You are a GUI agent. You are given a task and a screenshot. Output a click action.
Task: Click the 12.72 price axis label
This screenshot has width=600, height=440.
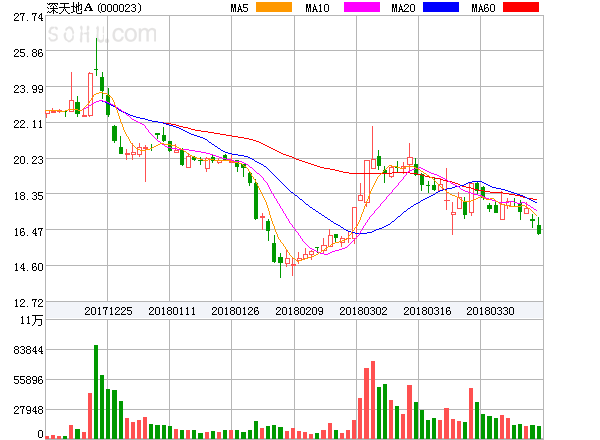point(28,303)
